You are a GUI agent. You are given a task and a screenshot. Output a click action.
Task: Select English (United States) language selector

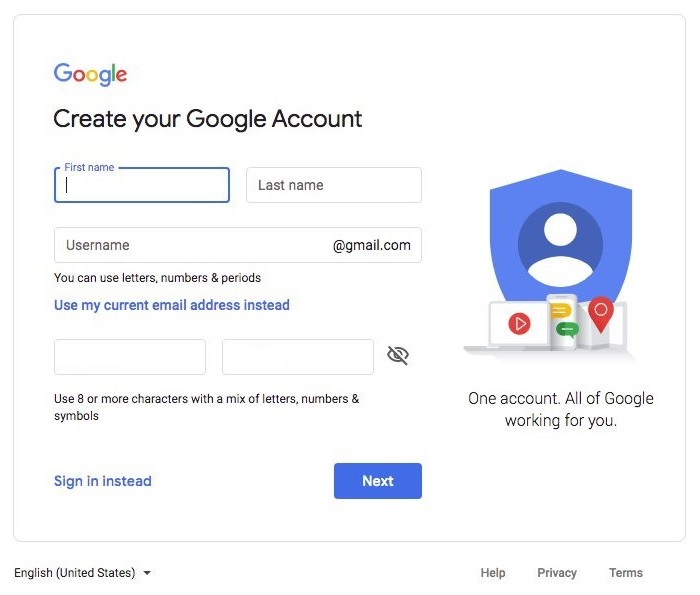click(83, 573)
